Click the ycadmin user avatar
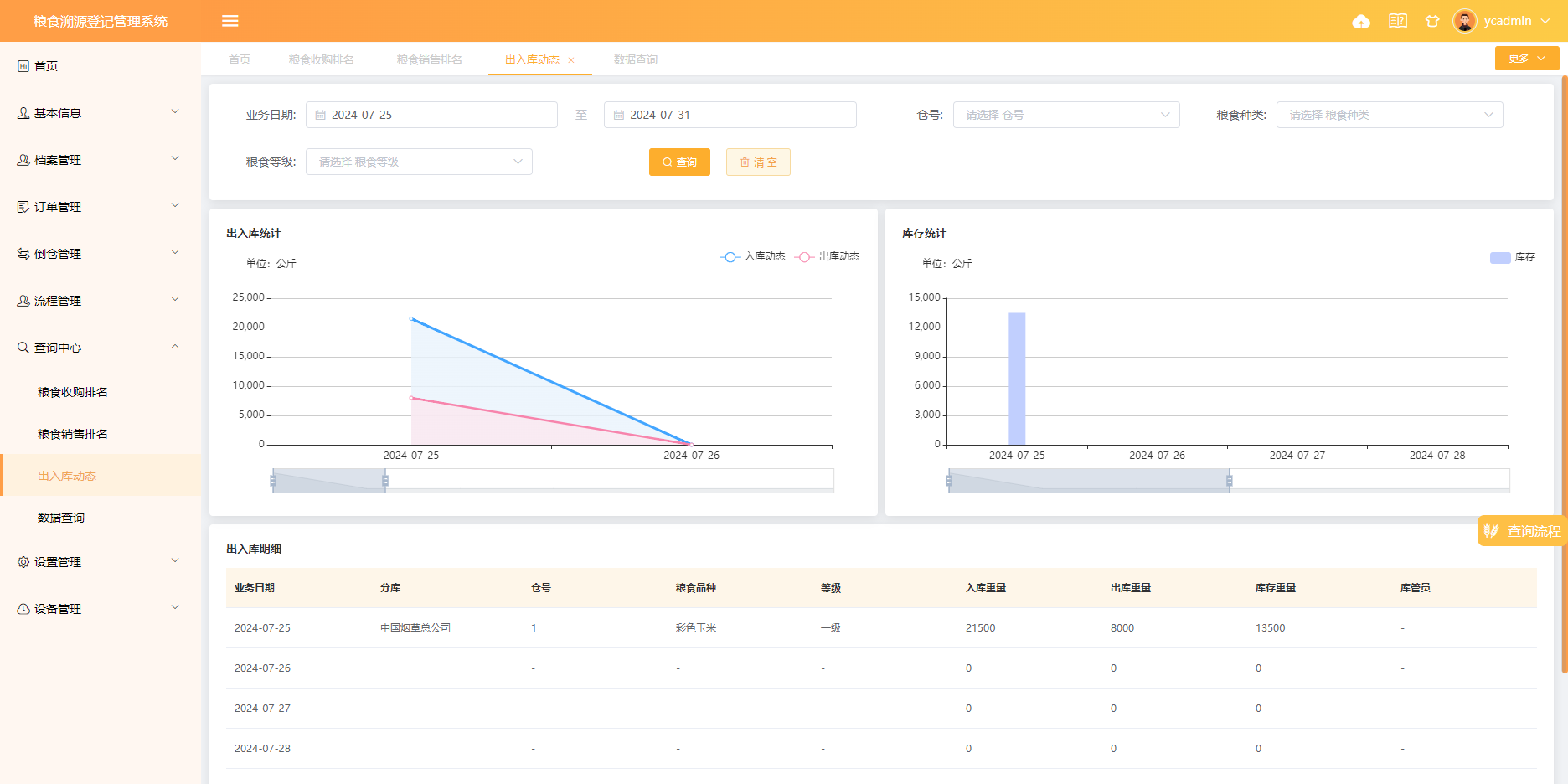The width and height of the screenshot is (1568, 784). 1464,21
